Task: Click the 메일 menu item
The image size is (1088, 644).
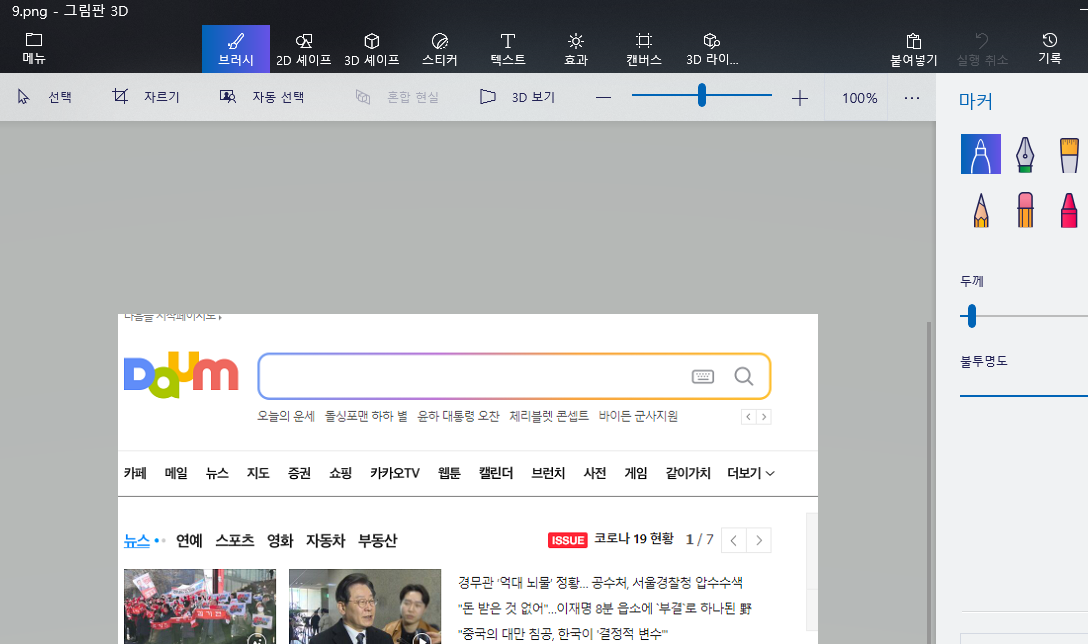Action: click(176, 473)
